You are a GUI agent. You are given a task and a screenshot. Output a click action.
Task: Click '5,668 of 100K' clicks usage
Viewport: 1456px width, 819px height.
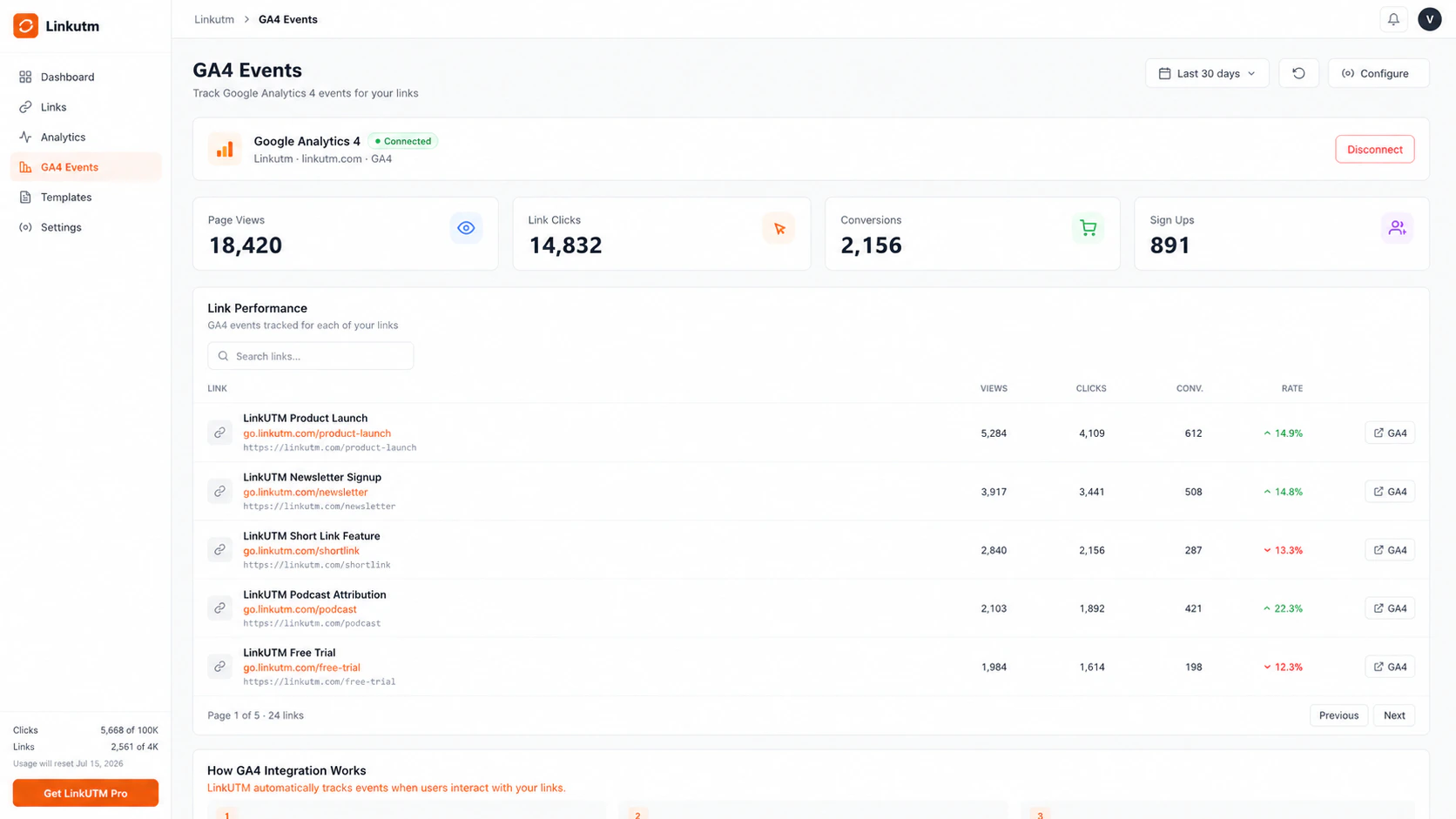point(129,730)
